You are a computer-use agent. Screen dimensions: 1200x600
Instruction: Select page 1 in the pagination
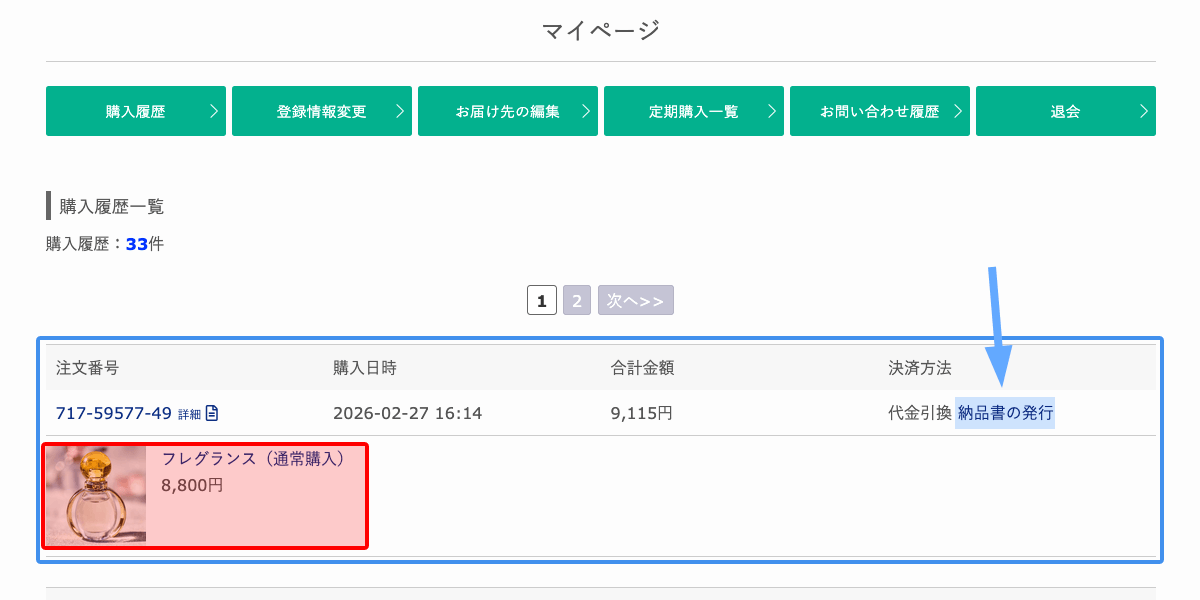pos(541,301)
